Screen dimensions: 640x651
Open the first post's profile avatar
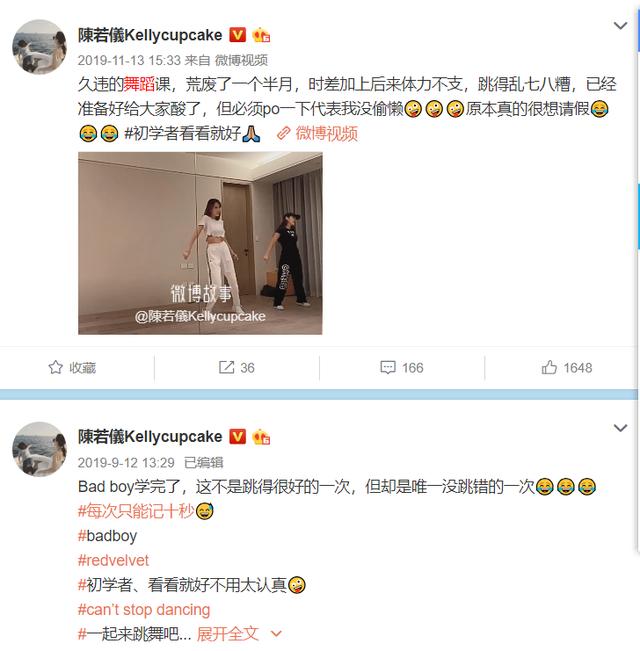point(39,46)
